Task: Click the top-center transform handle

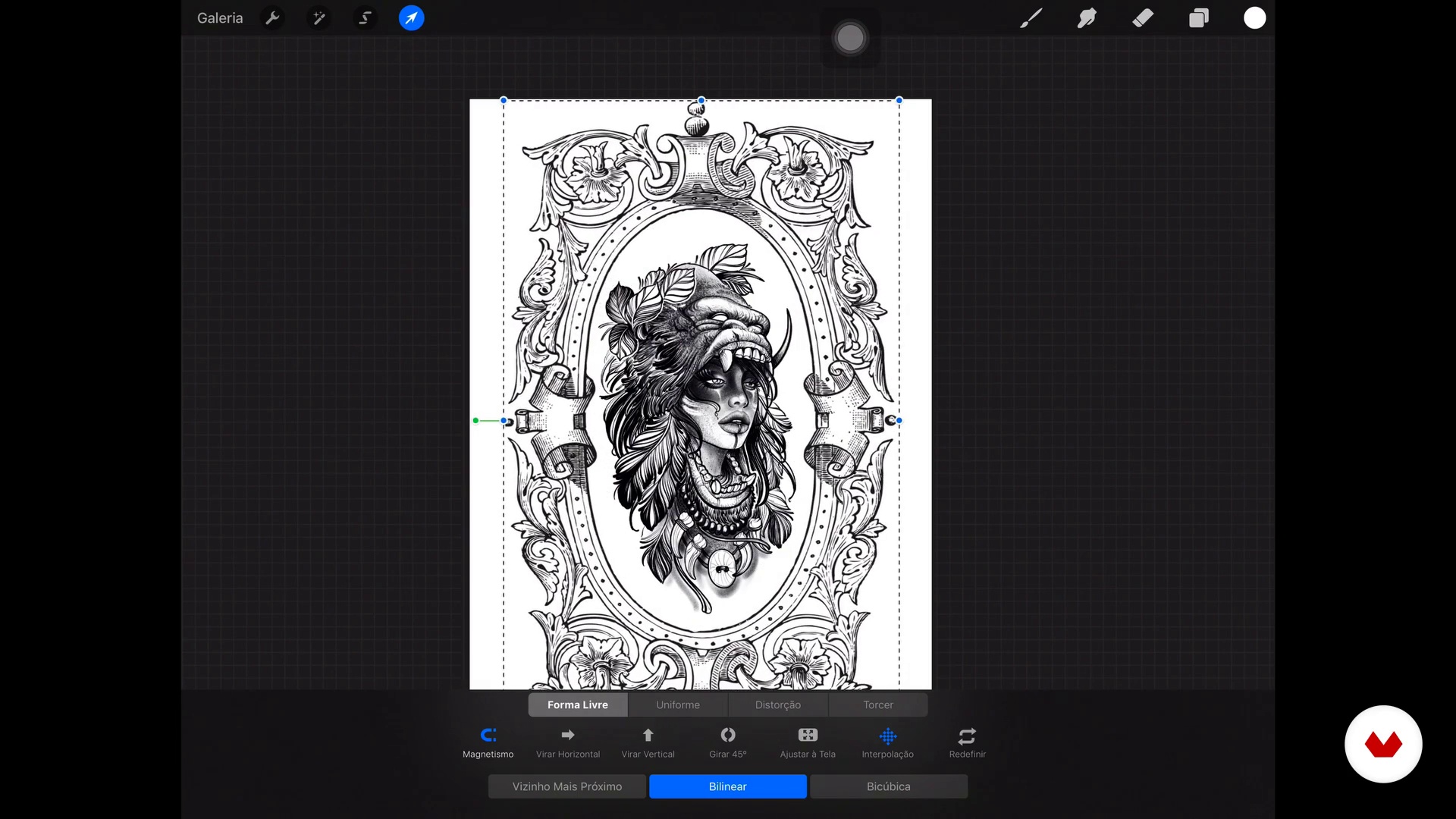Action: [701, 100]
